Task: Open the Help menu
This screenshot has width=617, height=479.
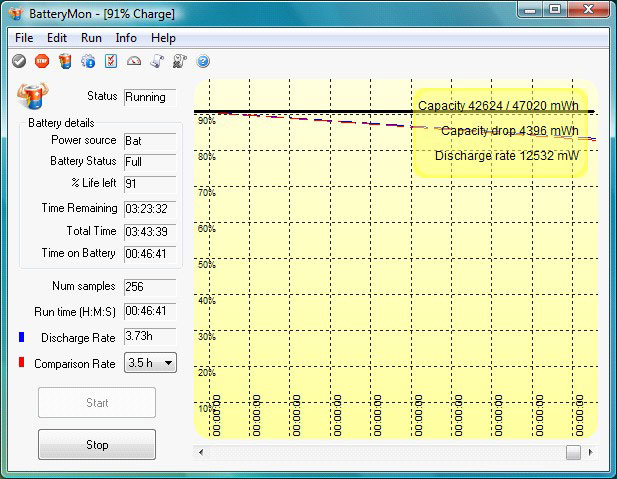Action: pos(163,38)
